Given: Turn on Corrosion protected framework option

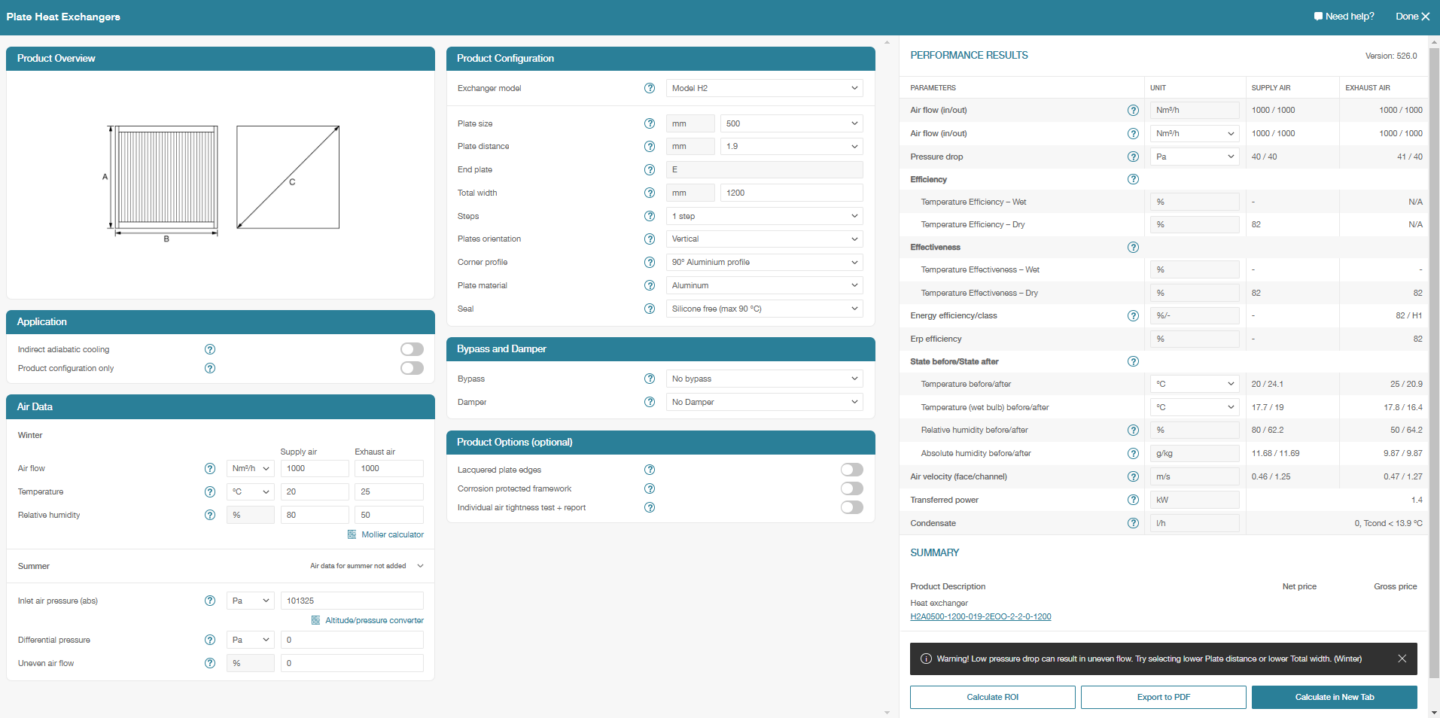Looking at the screenshot, I should coord(851,488).
